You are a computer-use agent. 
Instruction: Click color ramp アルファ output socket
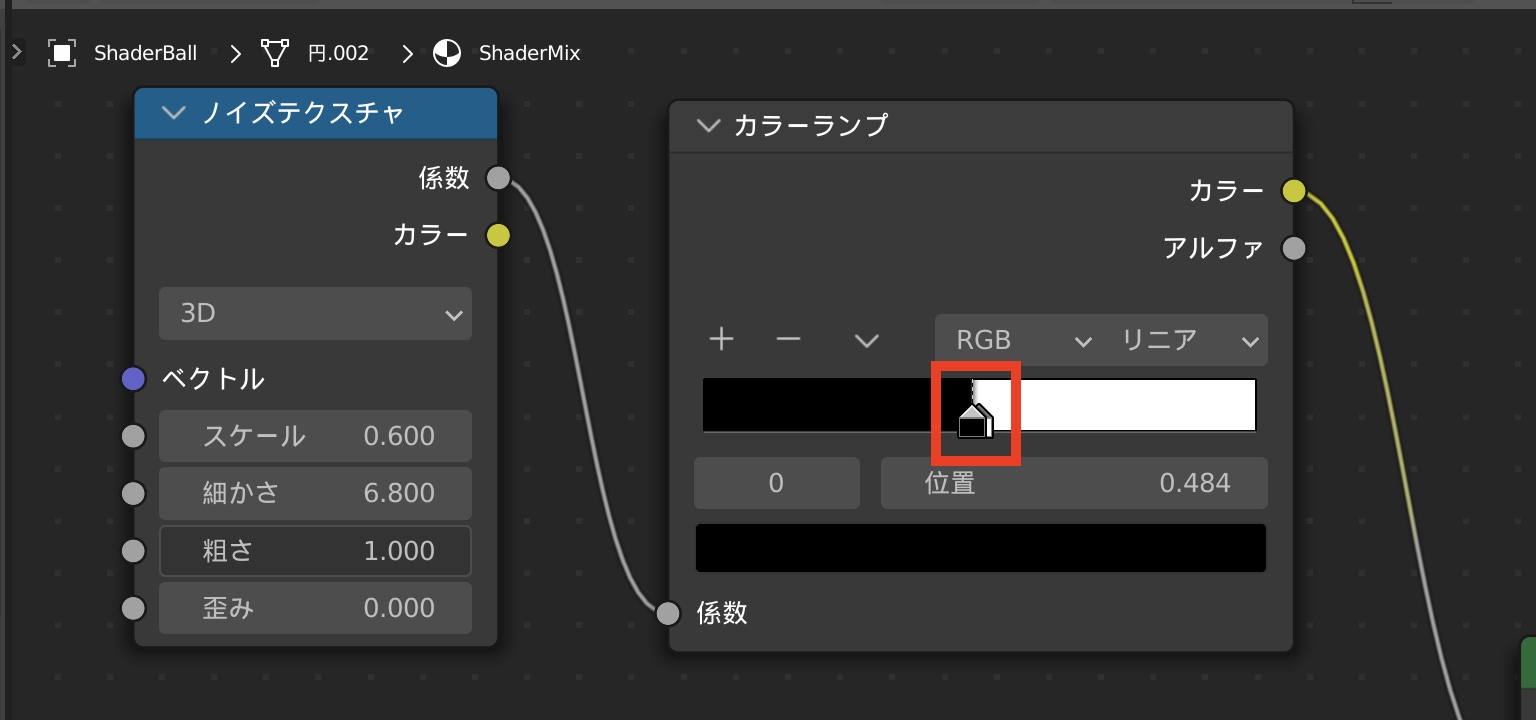click(x=1294, y=248)
